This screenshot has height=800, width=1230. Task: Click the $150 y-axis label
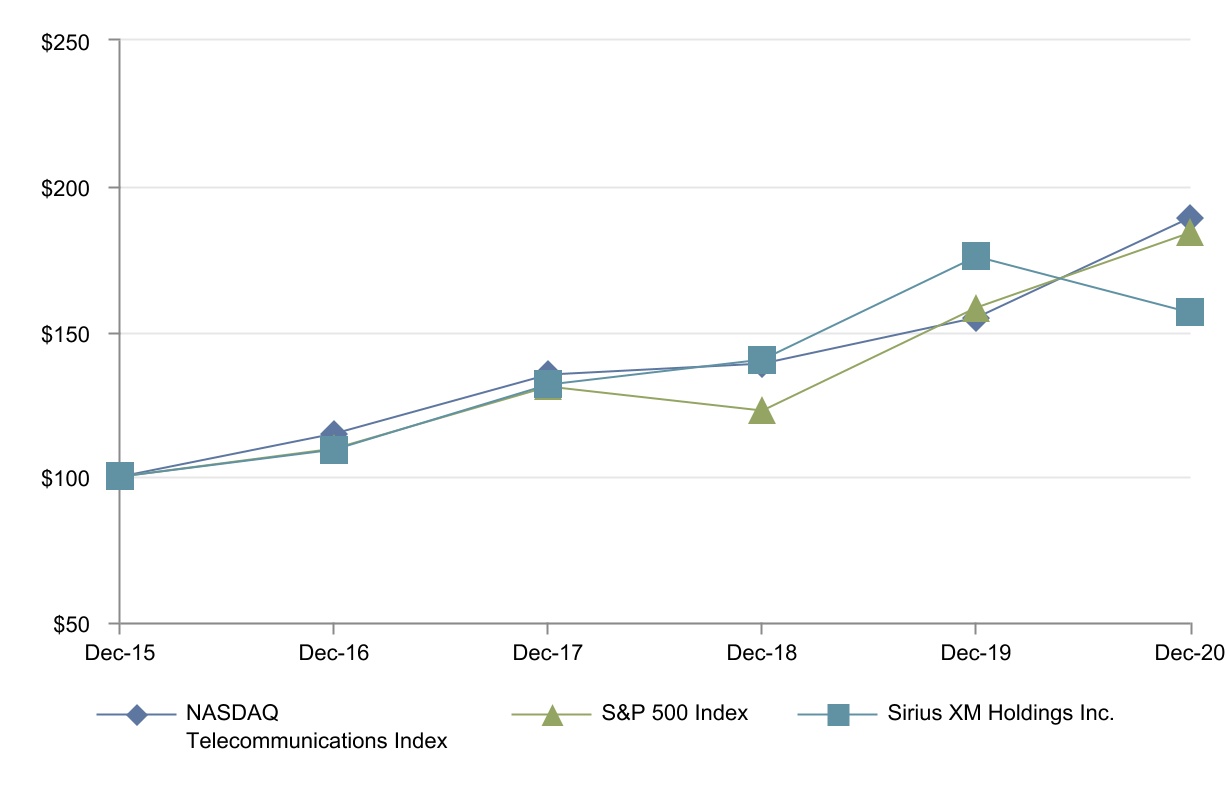pyautogui.click(x=65, y=333)
